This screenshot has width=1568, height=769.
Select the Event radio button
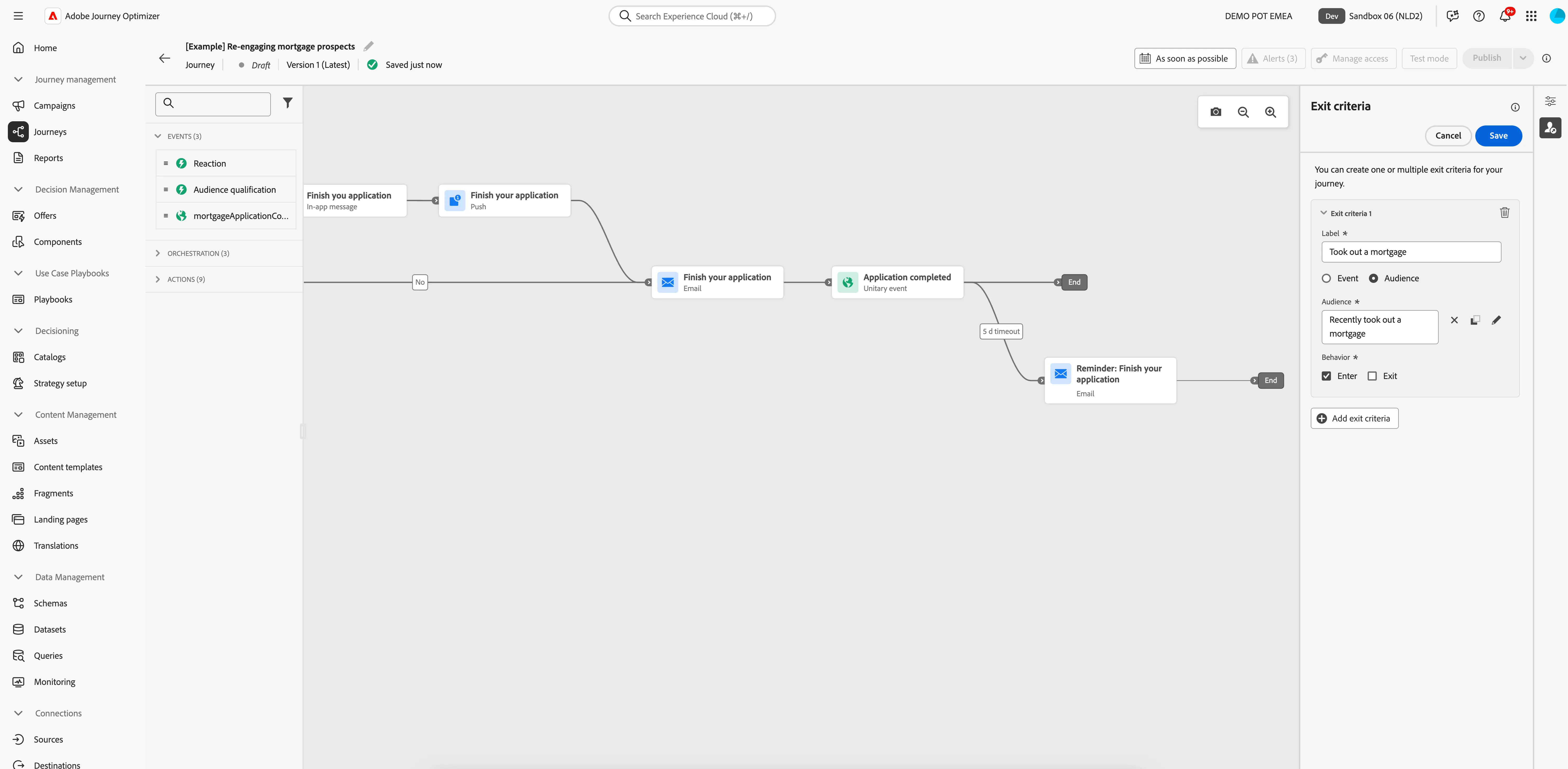click(x=1326, y=278)
